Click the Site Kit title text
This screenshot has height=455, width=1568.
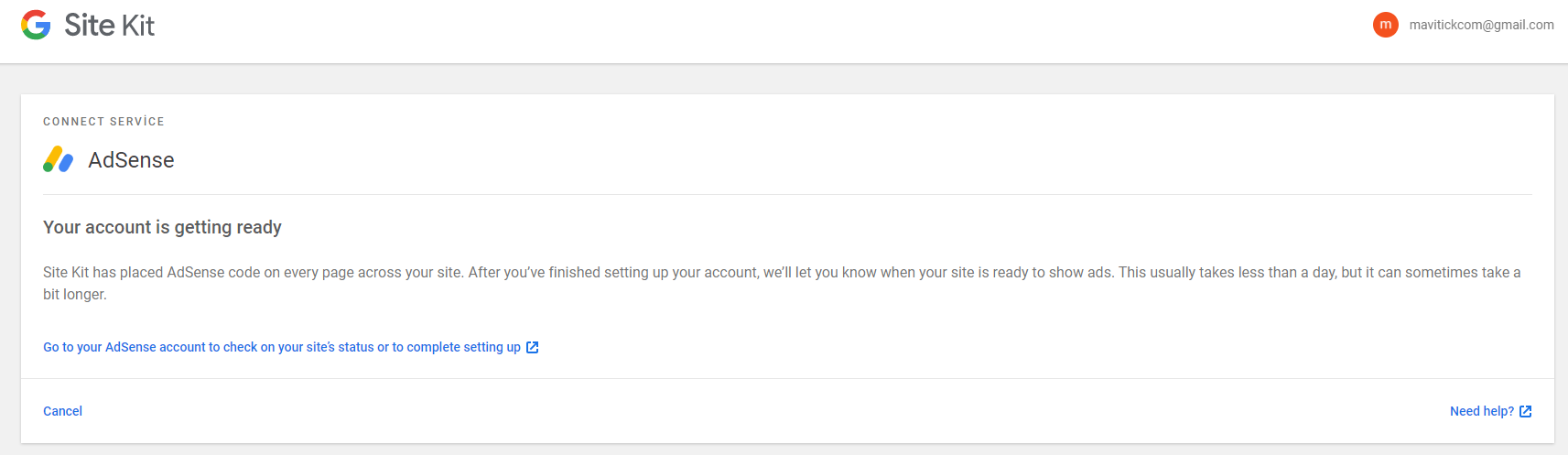point(109,25)
